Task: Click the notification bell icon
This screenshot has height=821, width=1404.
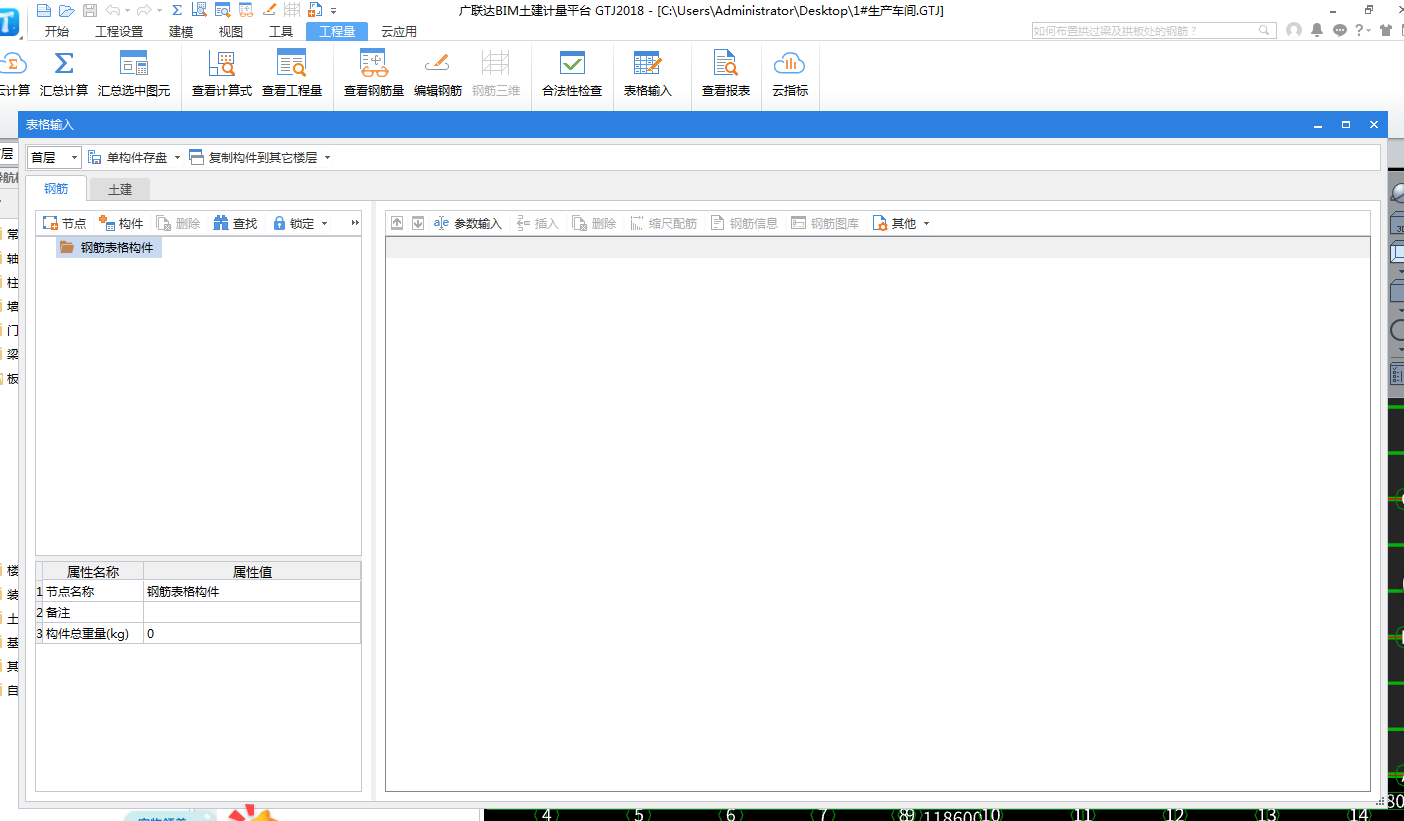Action: point(1318,31)
